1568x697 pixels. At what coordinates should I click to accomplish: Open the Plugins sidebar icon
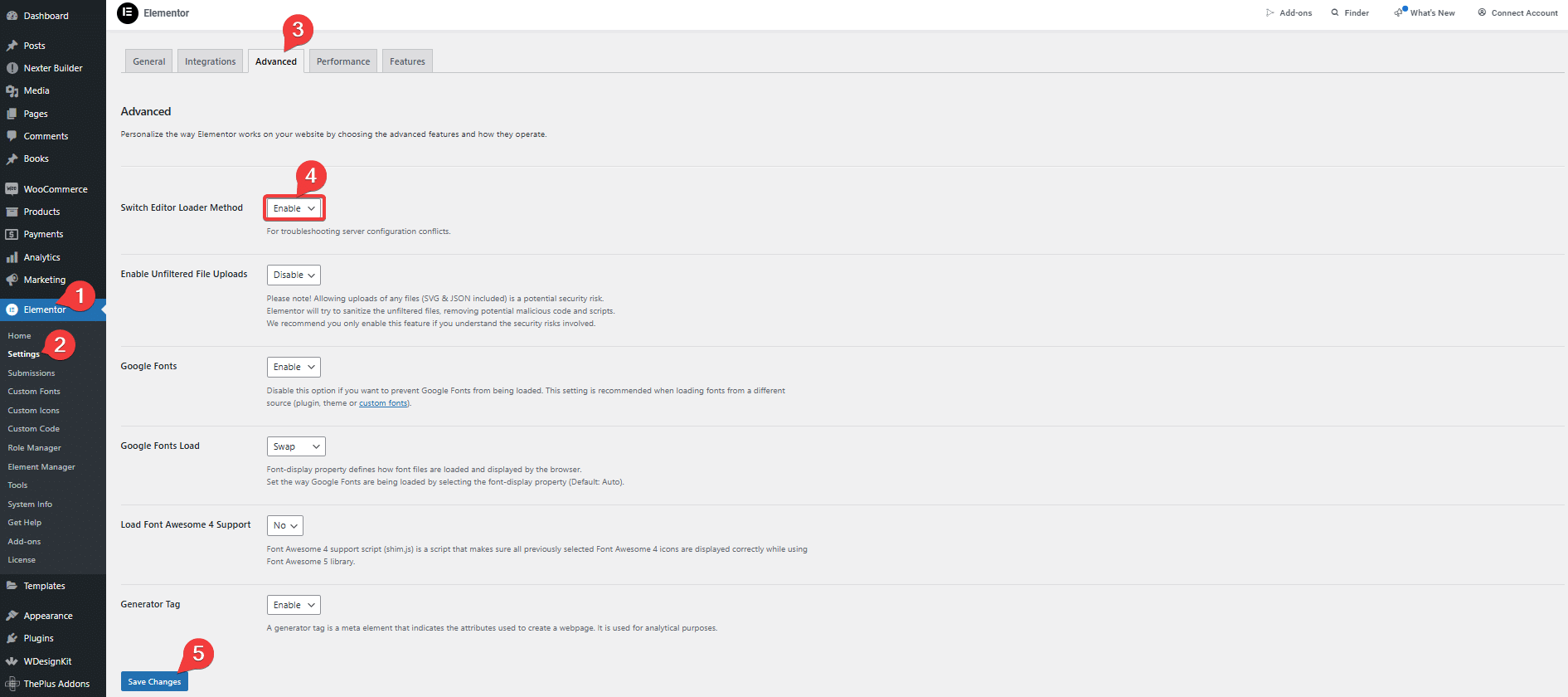(12, 638)
